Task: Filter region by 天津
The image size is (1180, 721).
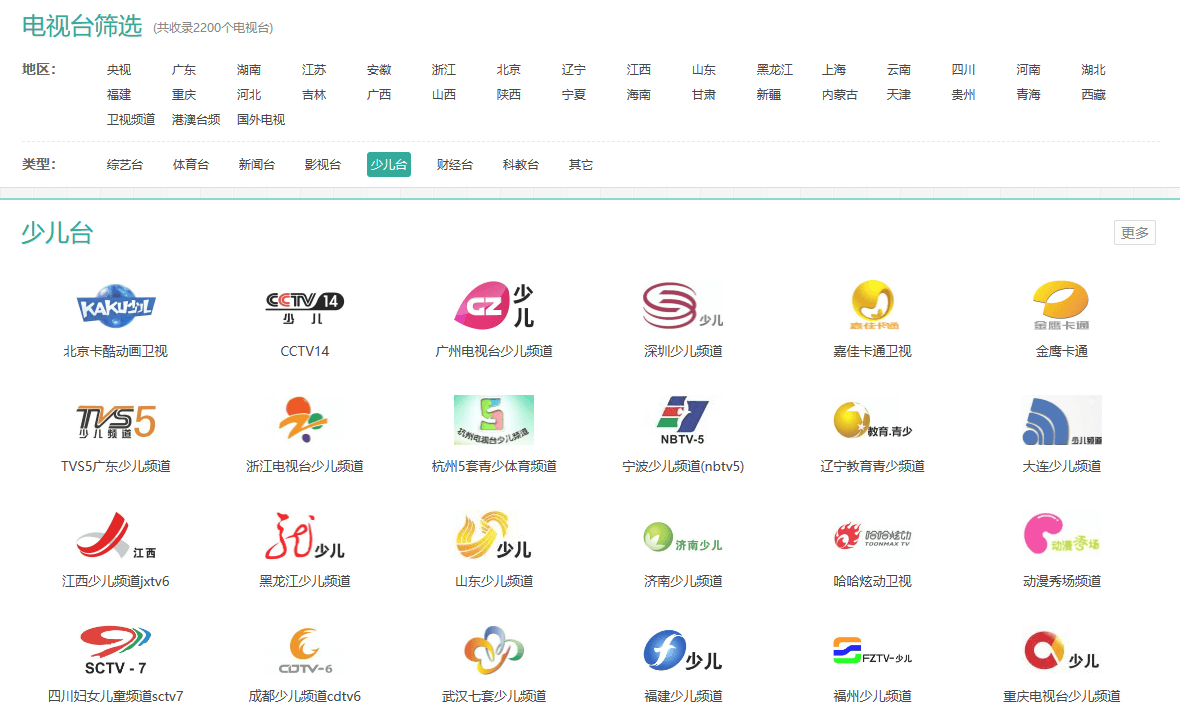Action: [899, 95]
